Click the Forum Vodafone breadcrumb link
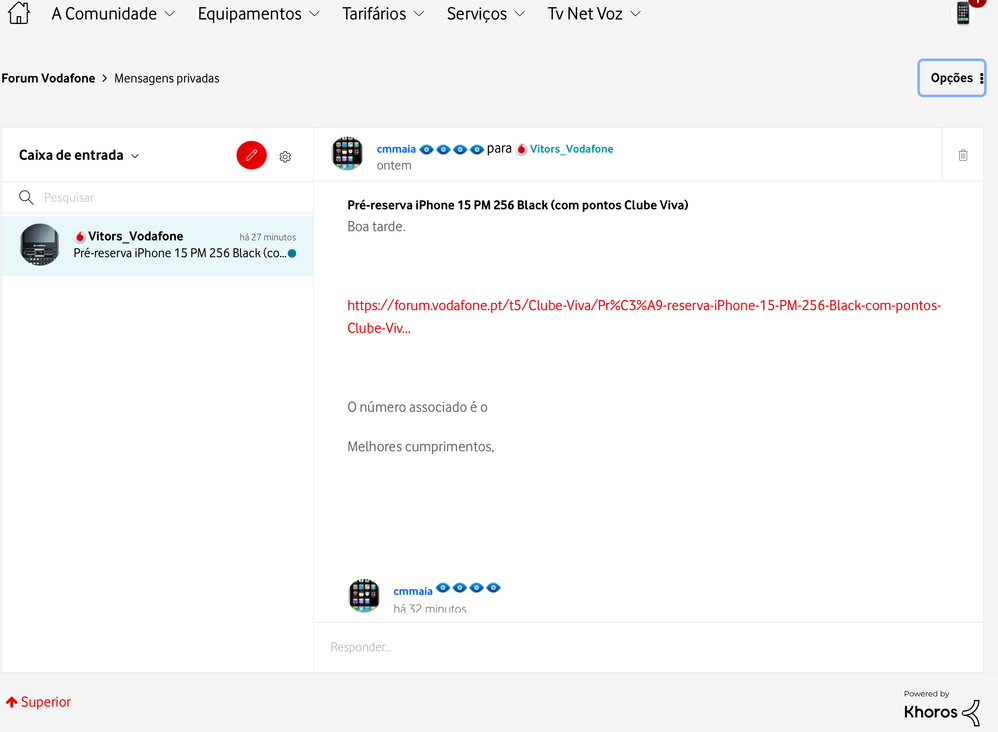 48,78
